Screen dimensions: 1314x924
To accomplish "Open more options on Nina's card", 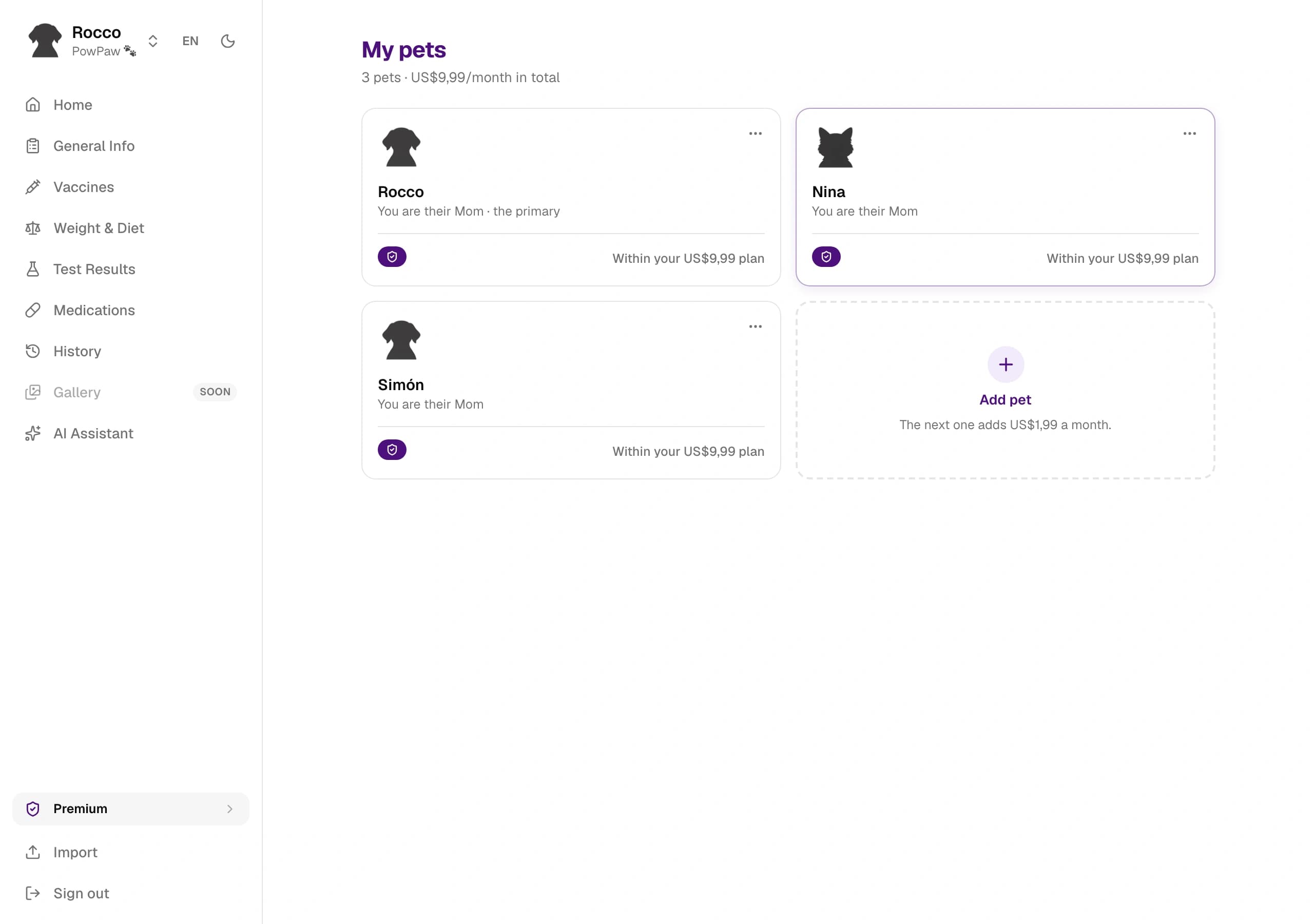I will point(1190,133).
